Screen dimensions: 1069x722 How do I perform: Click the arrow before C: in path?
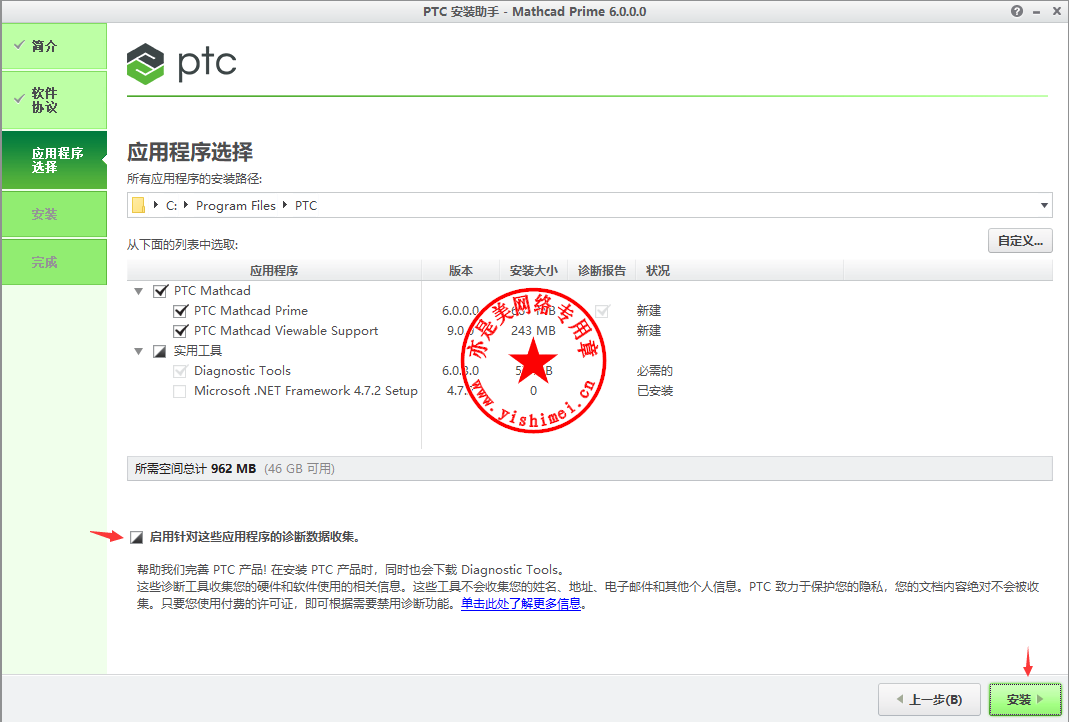pyautogui.click(x=155, y=205)
